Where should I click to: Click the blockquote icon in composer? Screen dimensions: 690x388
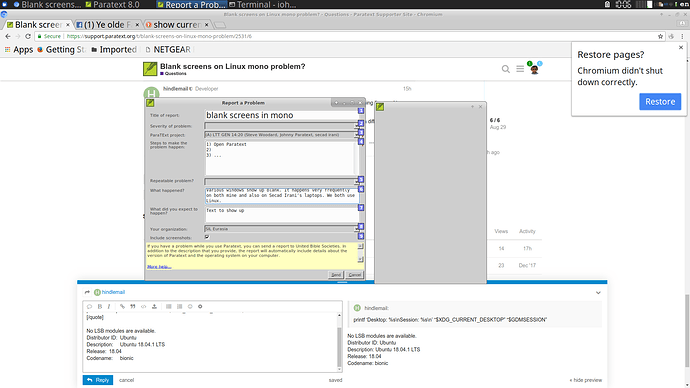132,307
